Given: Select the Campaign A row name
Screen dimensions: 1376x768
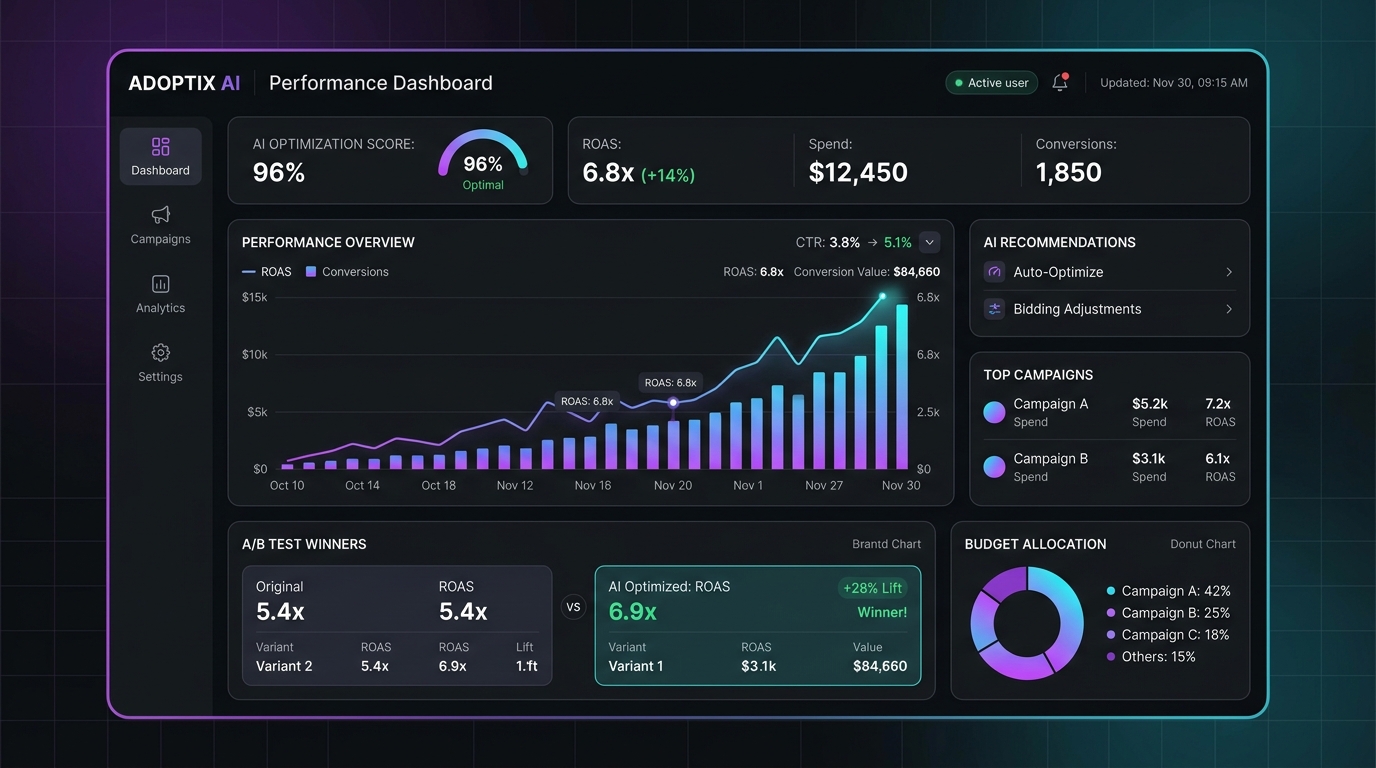Looking at the screenshot, I should pyautogui.click(x=1050, y=404).
